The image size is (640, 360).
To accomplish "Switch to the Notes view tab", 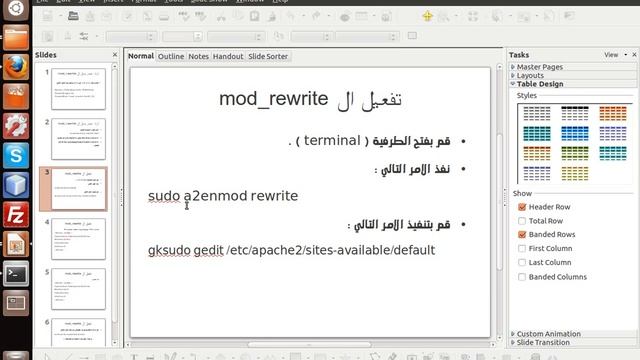I will click(198, 56).
